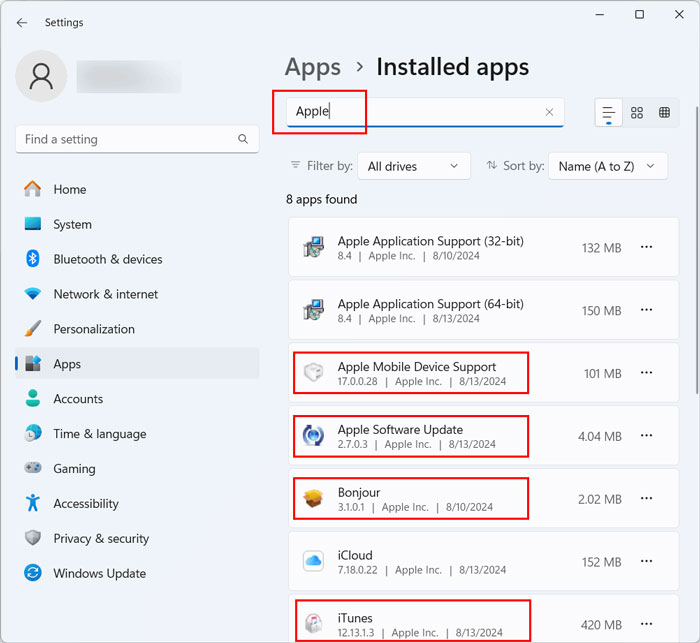Clear the Apple search text with X
The width and height of the screenshot is (700, 643).
pos(549,113)
